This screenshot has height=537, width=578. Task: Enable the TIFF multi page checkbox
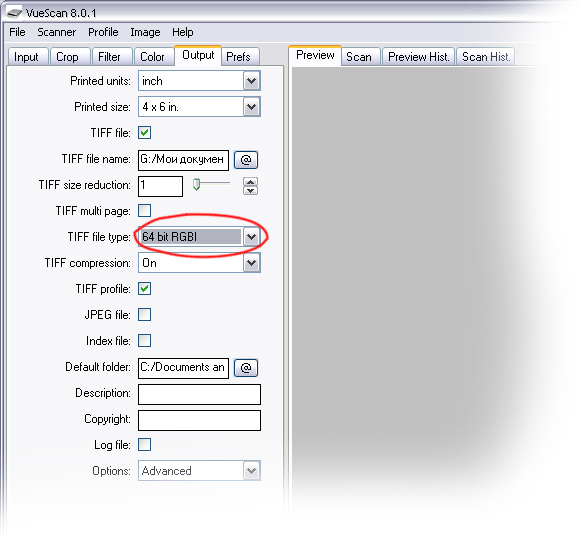click(144, 211)
